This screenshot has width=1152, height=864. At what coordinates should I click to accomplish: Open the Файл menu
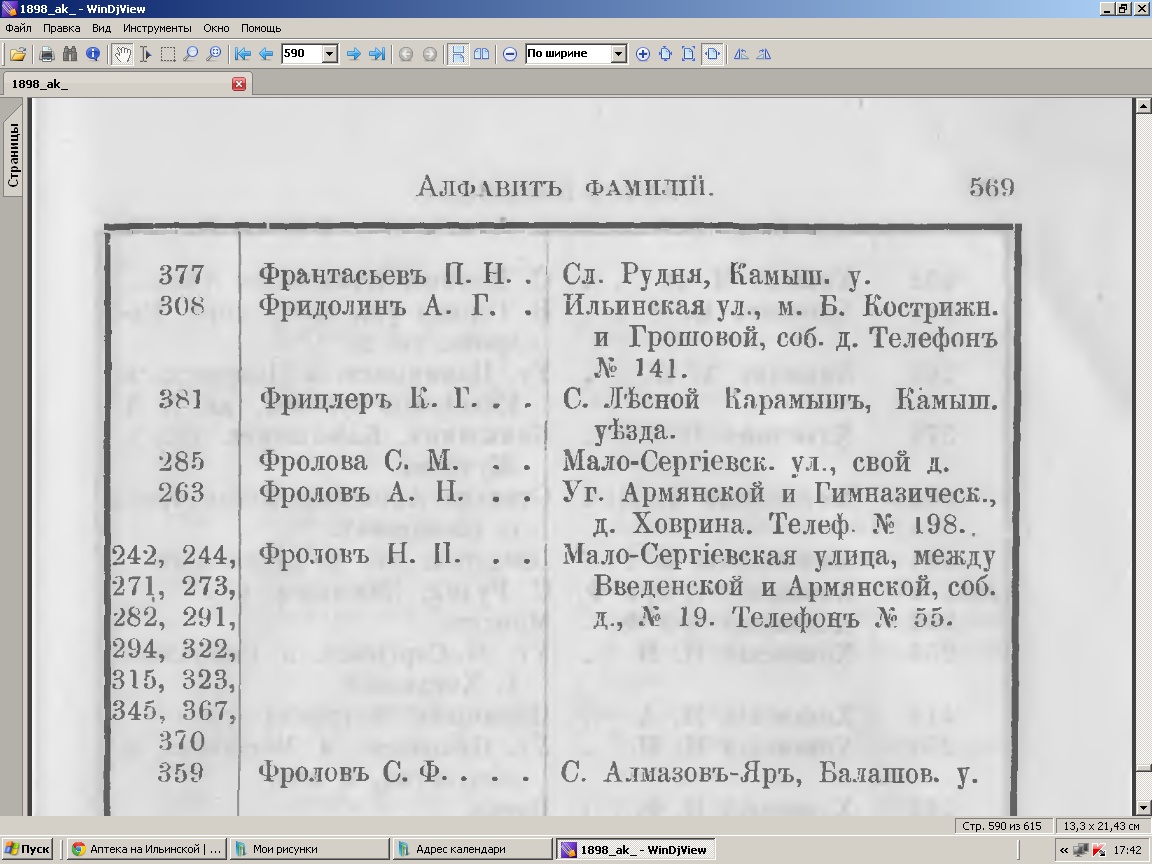click(18, 28)
